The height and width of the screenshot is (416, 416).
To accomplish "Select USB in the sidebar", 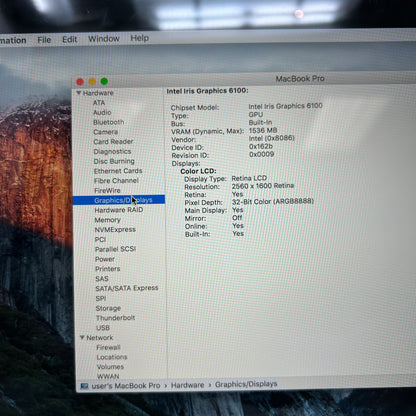I will (103, 328).
